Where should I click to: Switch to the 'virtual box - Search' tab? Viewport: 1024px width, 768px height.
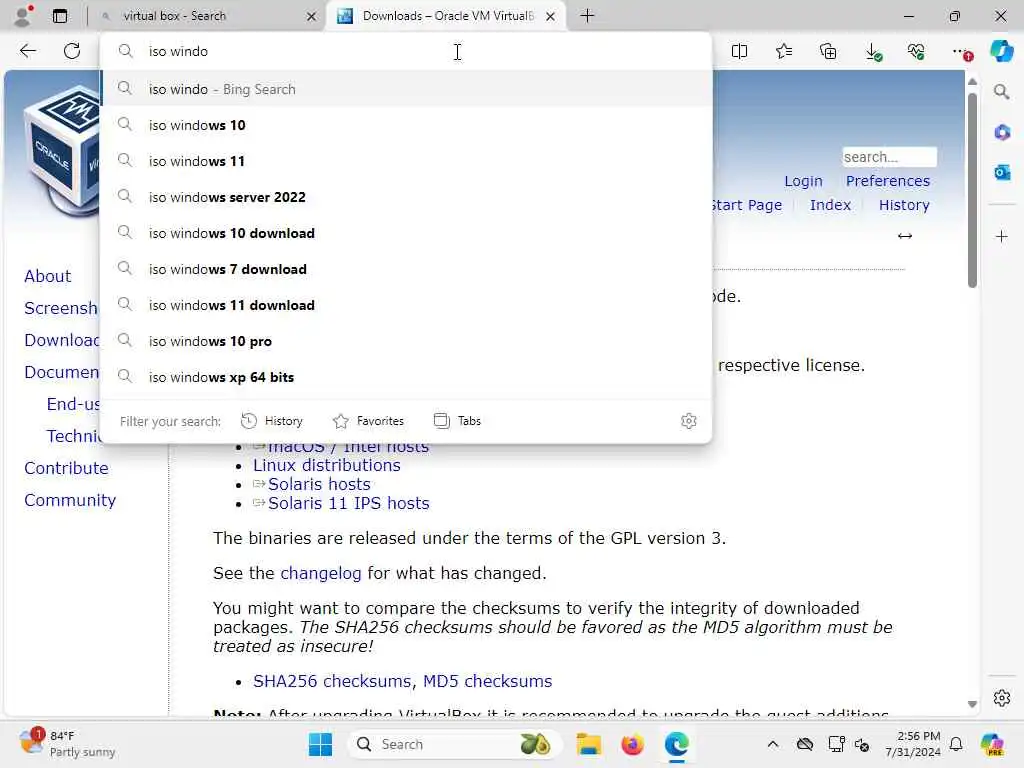(204, 16)
